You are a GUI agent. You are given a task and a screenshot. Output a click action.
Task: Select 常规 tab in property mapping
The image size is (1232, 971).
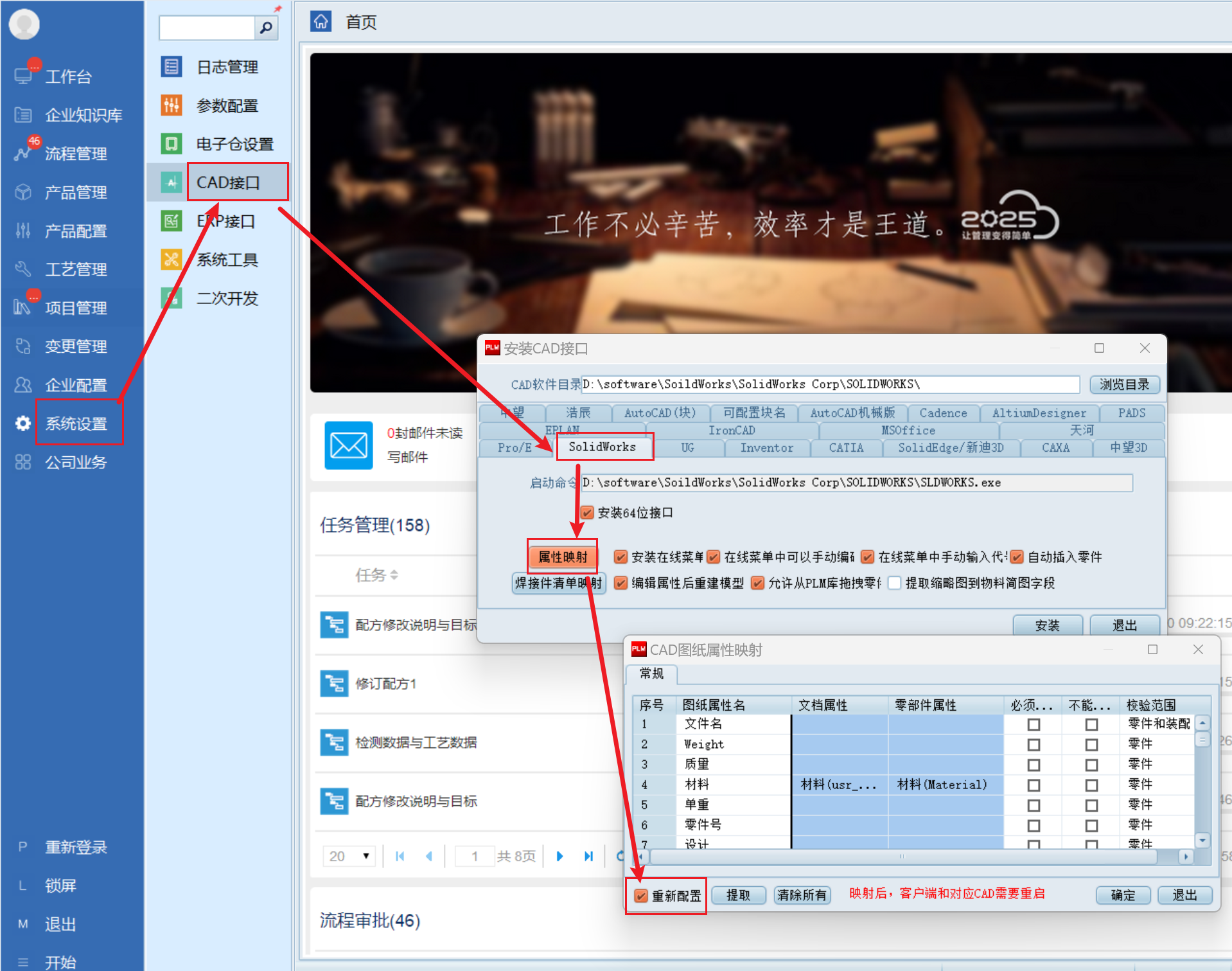651,673
